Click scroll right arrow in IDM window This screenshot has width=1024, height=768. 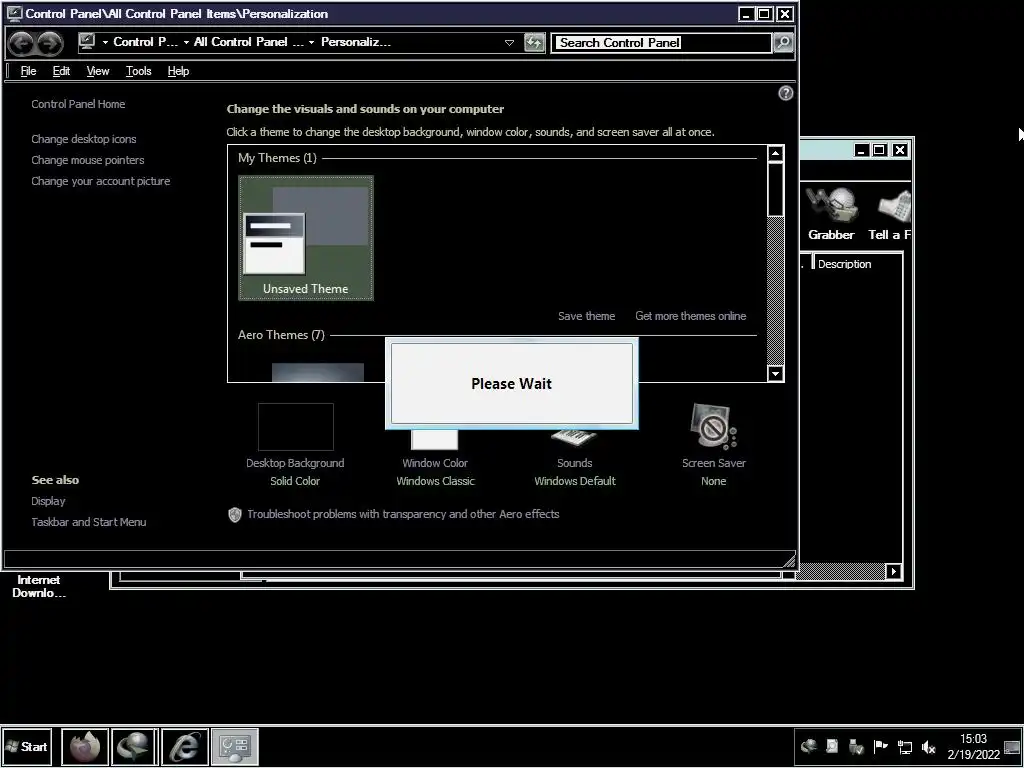coord(893,571)
